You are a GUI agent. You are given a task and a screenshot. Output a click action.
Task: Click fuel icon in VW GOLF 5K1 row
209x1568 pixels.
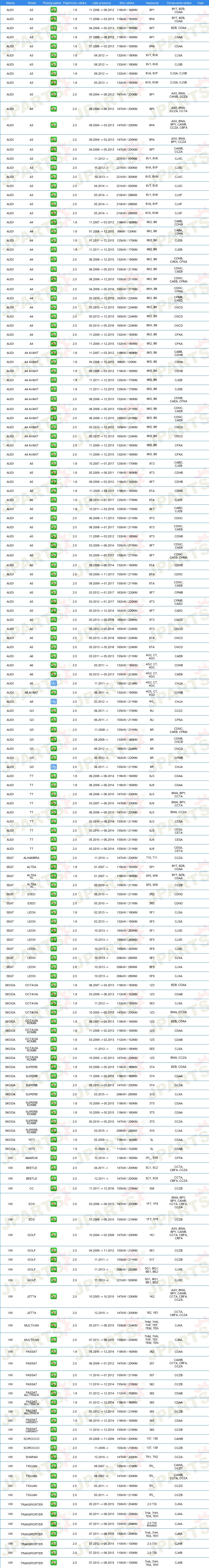point(53,1250)
